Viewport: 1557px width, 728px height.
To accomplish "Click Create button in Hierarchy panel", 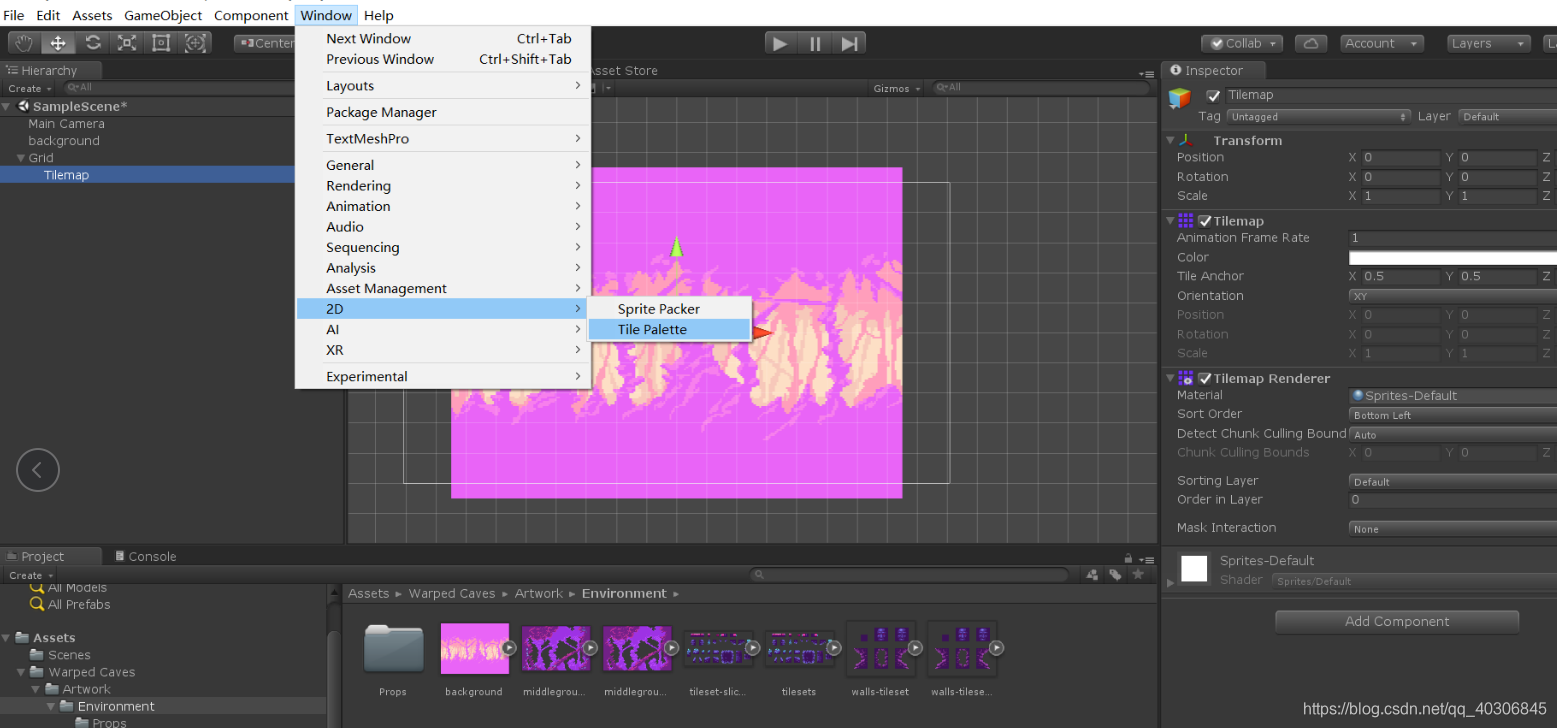I will coord(28,88).
